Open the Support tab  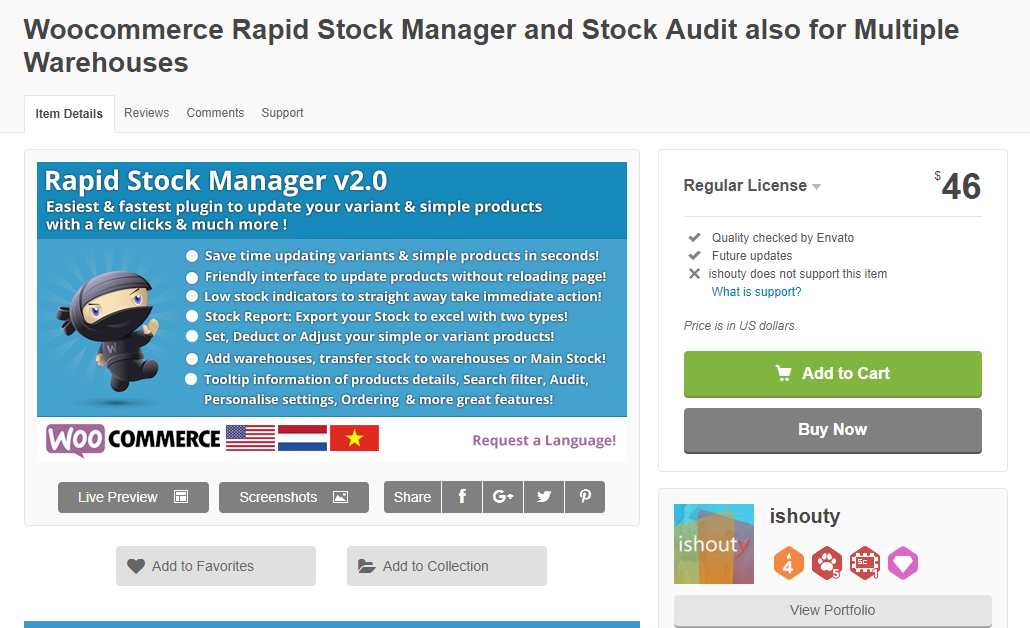click(x=282, y=113)
